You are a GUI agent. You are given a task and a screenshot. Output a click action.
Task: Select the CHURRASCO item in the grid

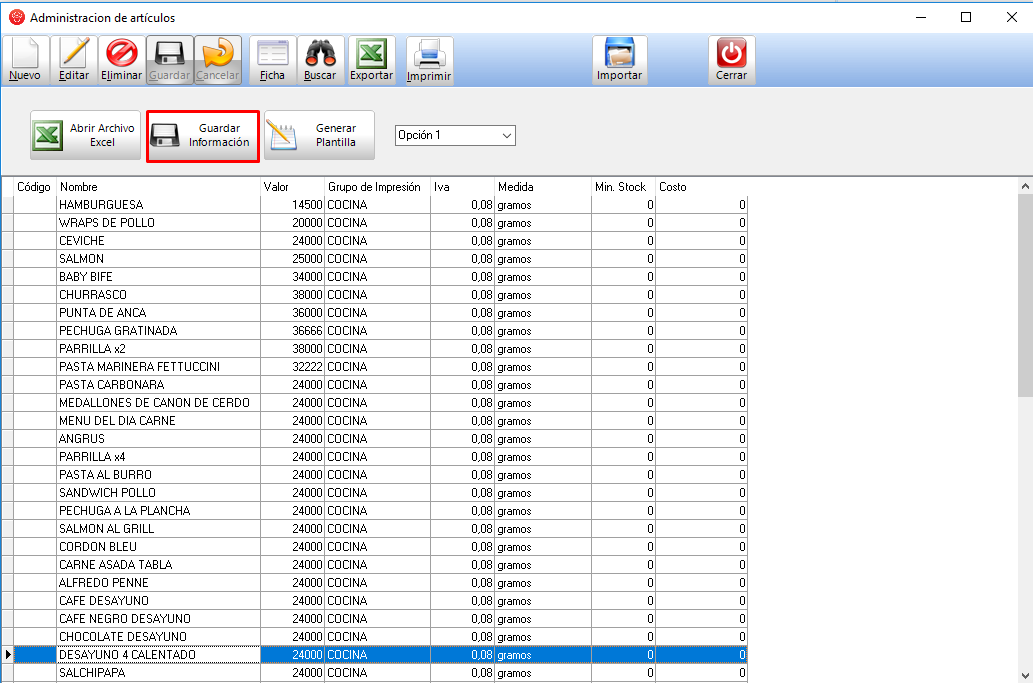click(x=158, y=295)
